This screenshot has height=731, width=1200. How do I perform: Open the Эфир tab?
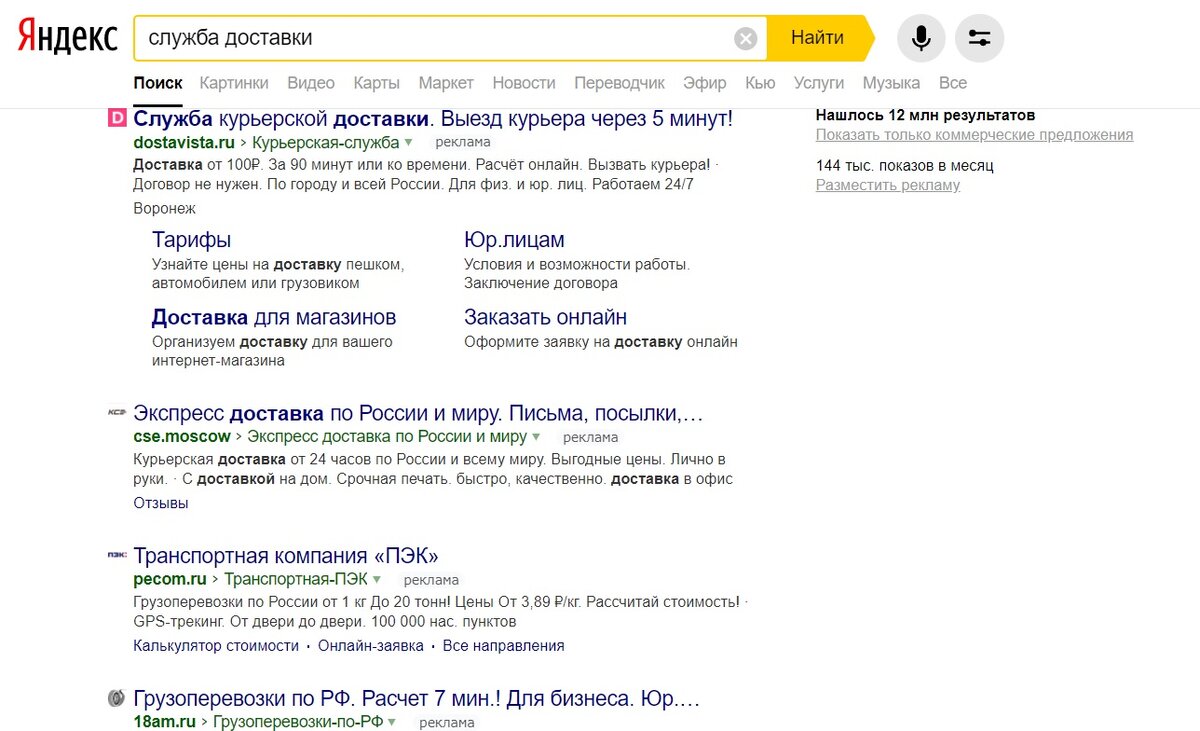click(705, 83)
